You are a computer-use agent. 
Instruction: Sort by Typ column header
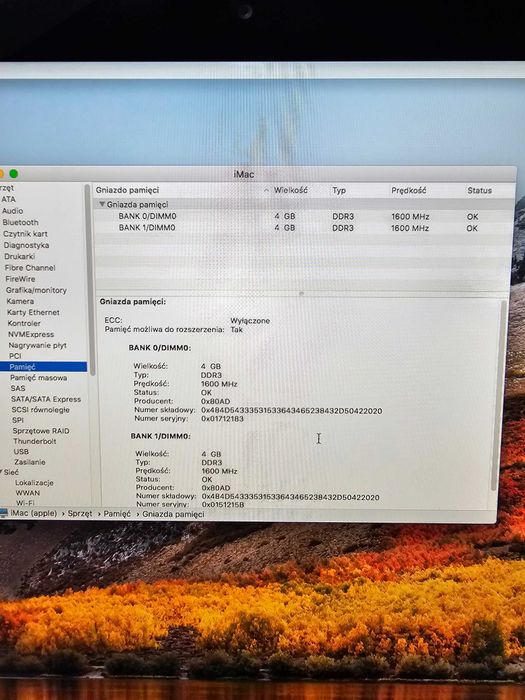click(339, 190)
